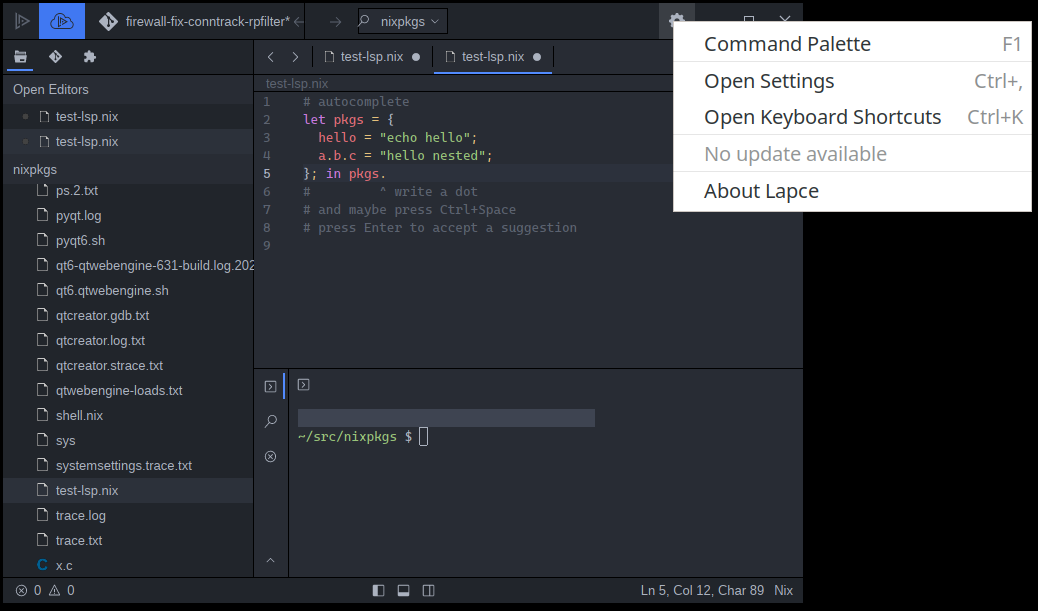
Task: Click the git branch icon beside firewall-fix-conntrack-rpfilter
Action: [x=109, y=19]
